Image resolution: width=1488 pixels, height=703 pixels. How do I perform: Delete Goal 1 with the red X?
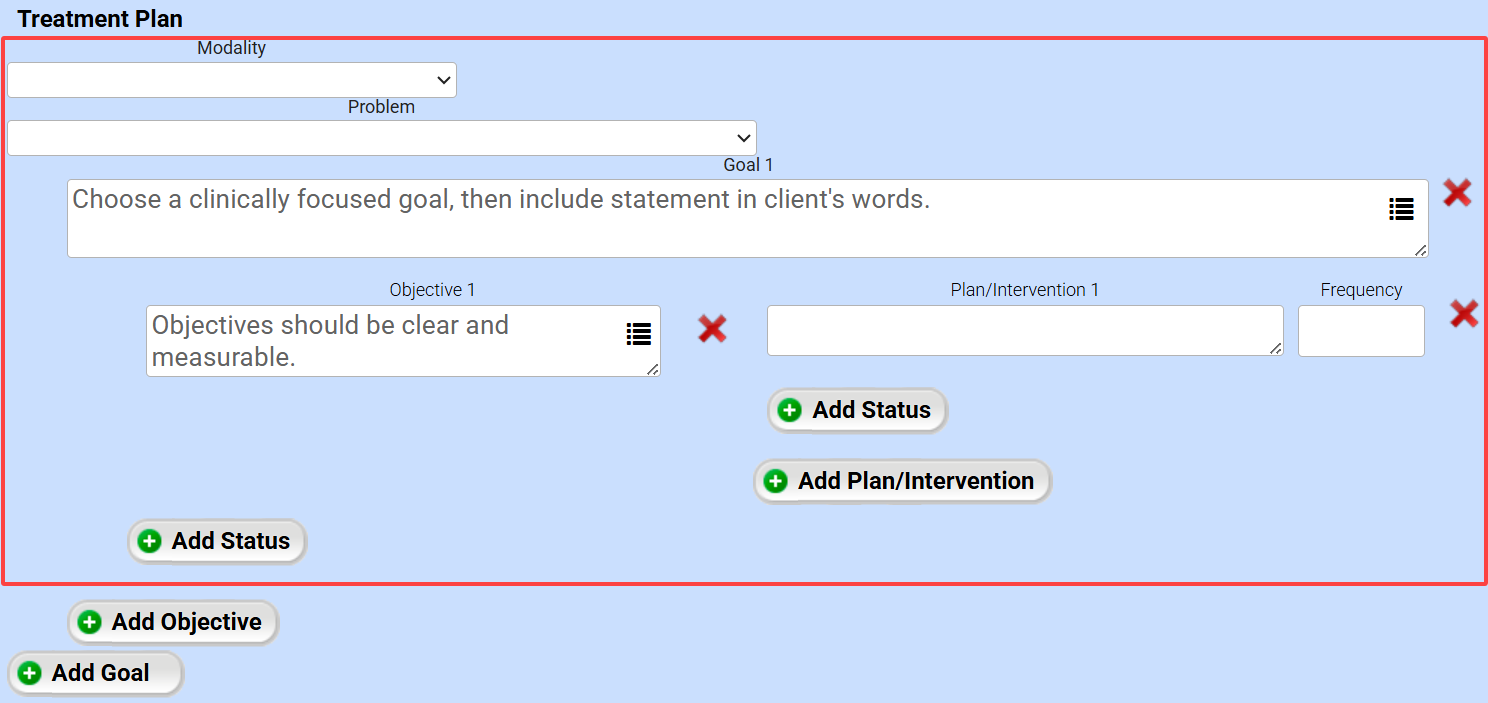(1457, 193)
